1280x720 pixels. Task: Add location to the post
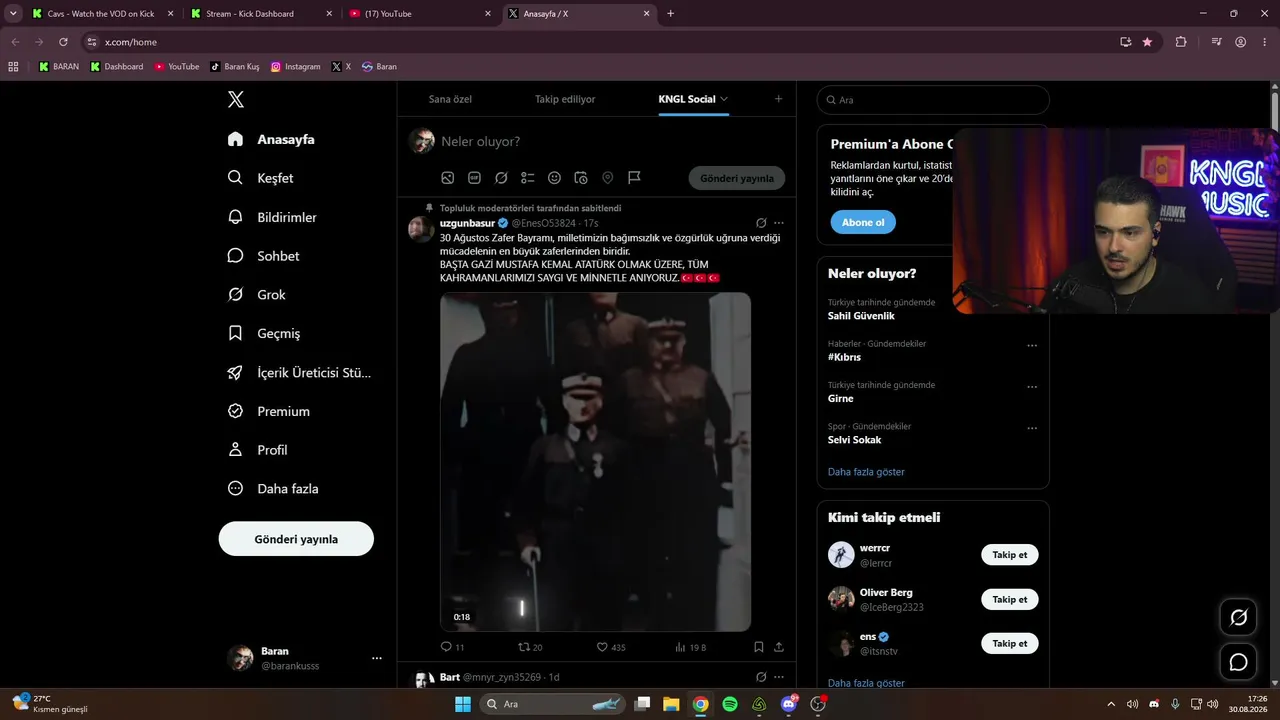click(607, 178)
